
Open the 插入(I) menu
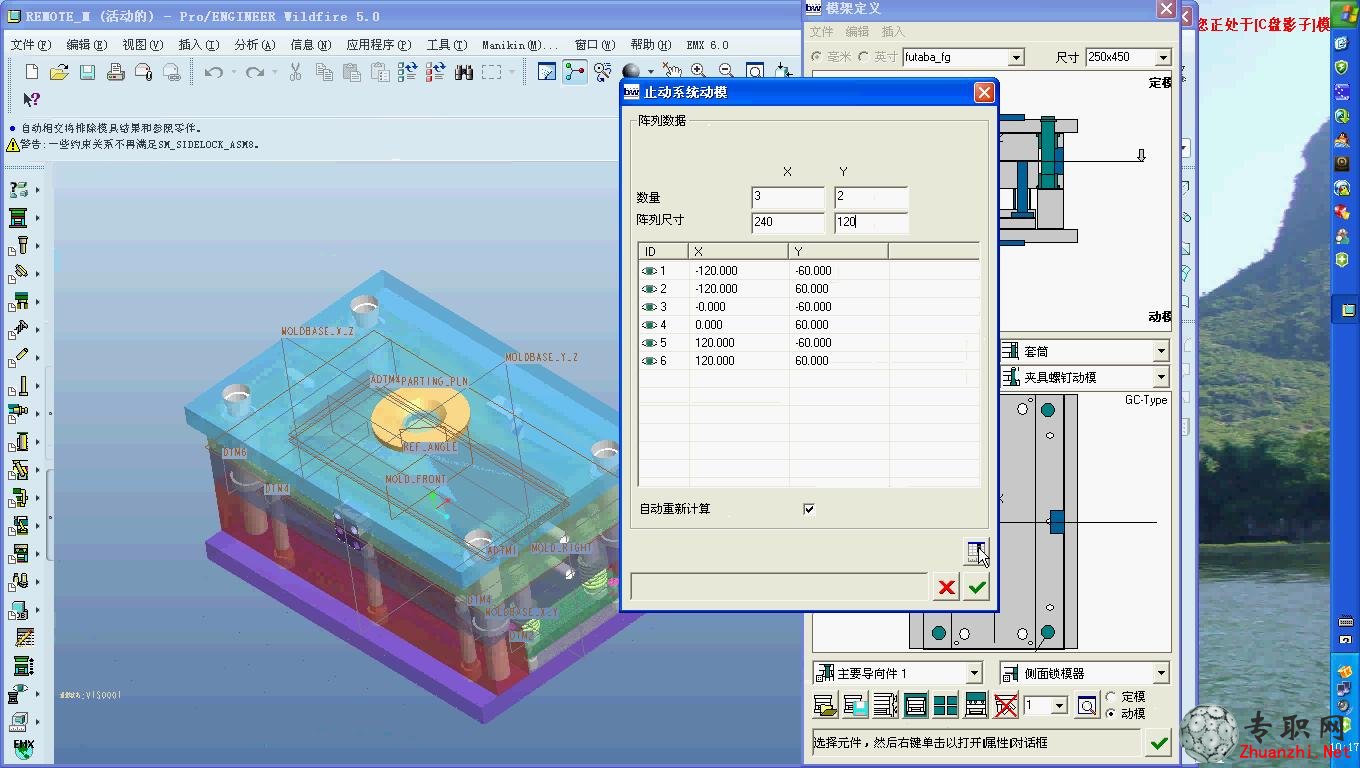pyautogui.click(x=198, y=45)
